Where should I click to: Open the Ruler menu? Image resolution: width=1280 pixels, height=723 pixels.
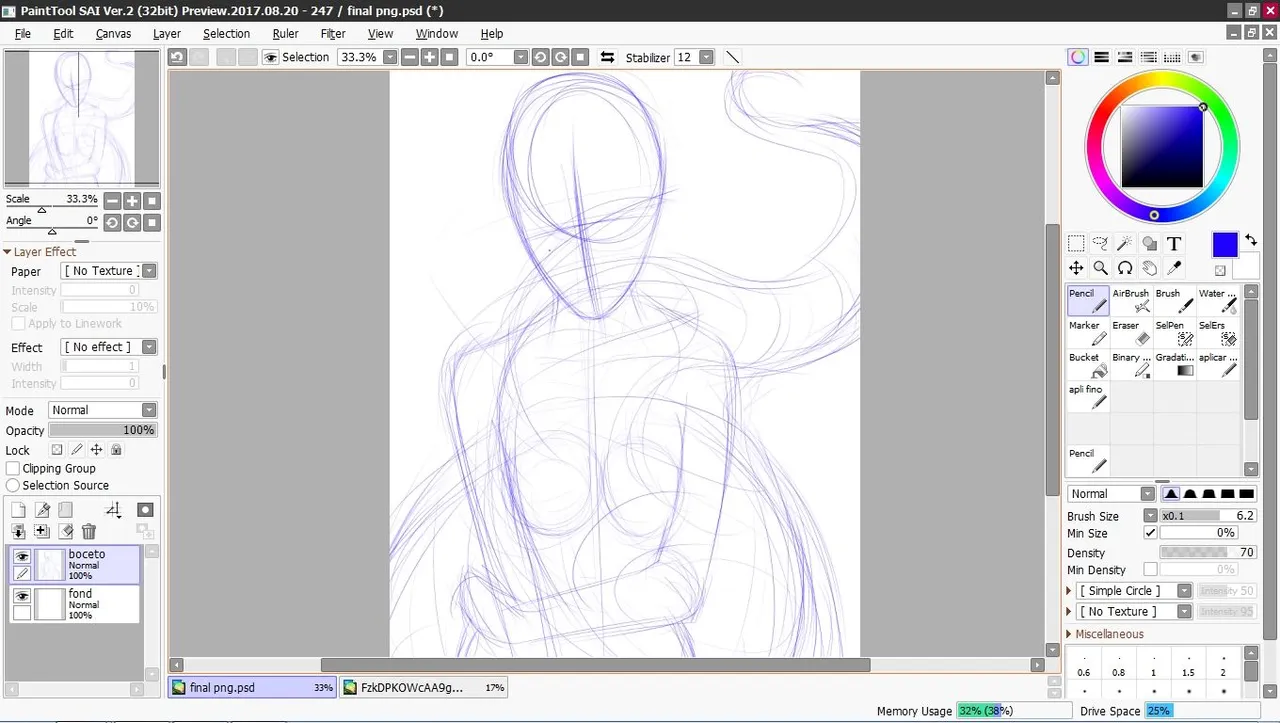coord(286,34)
